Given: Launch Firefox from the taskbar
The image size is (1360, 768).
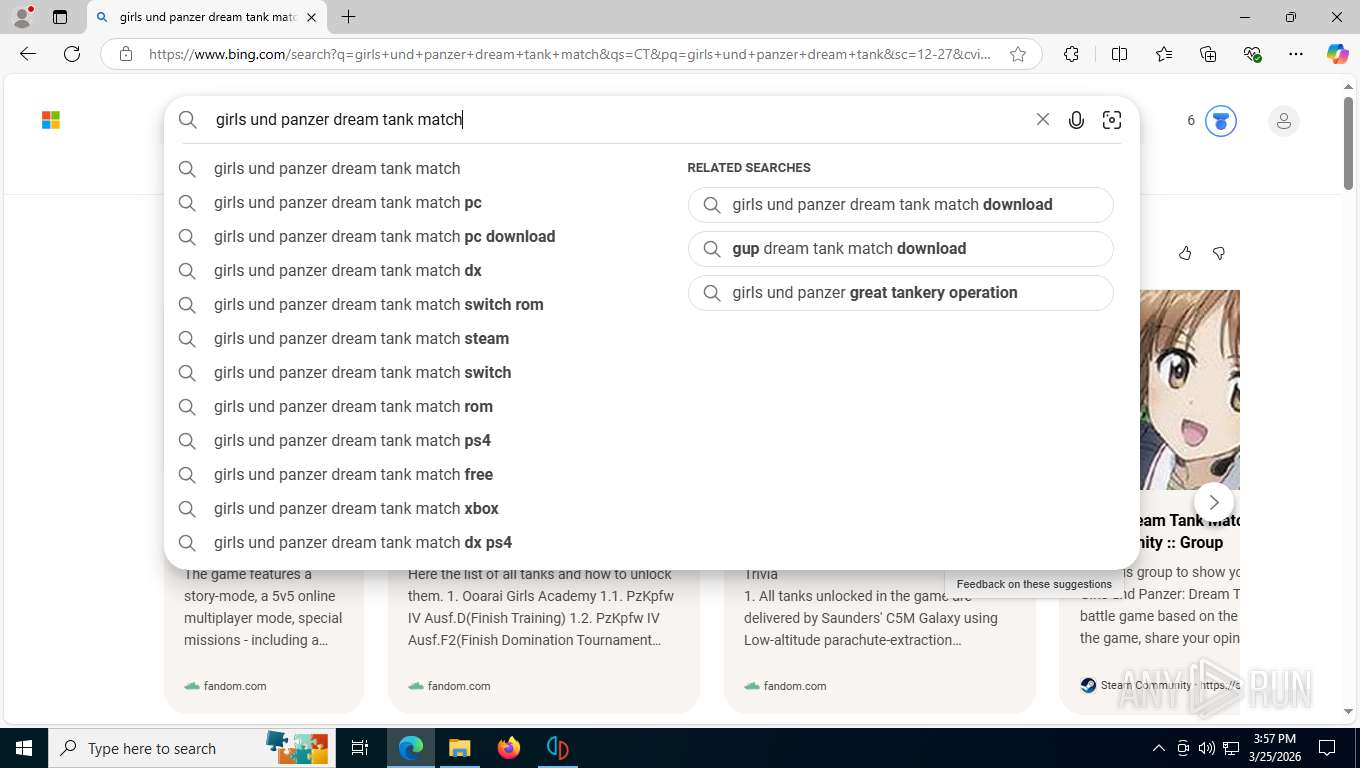Looking at the screenshot, I should 508,748.
